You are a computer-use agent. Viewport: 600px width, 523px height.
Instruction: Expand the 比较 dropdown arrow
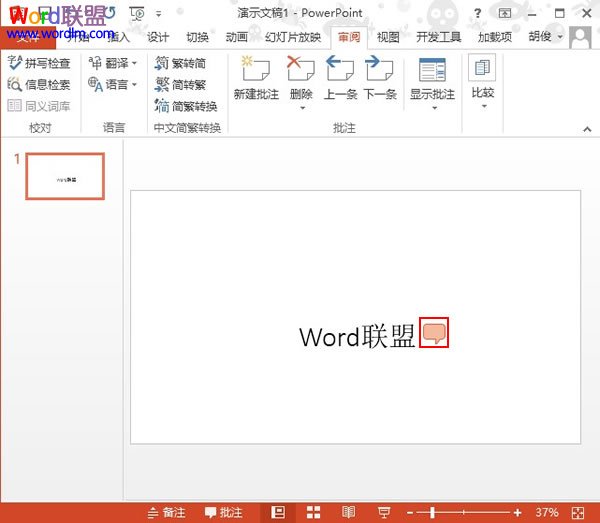click(x=484, y=106)
